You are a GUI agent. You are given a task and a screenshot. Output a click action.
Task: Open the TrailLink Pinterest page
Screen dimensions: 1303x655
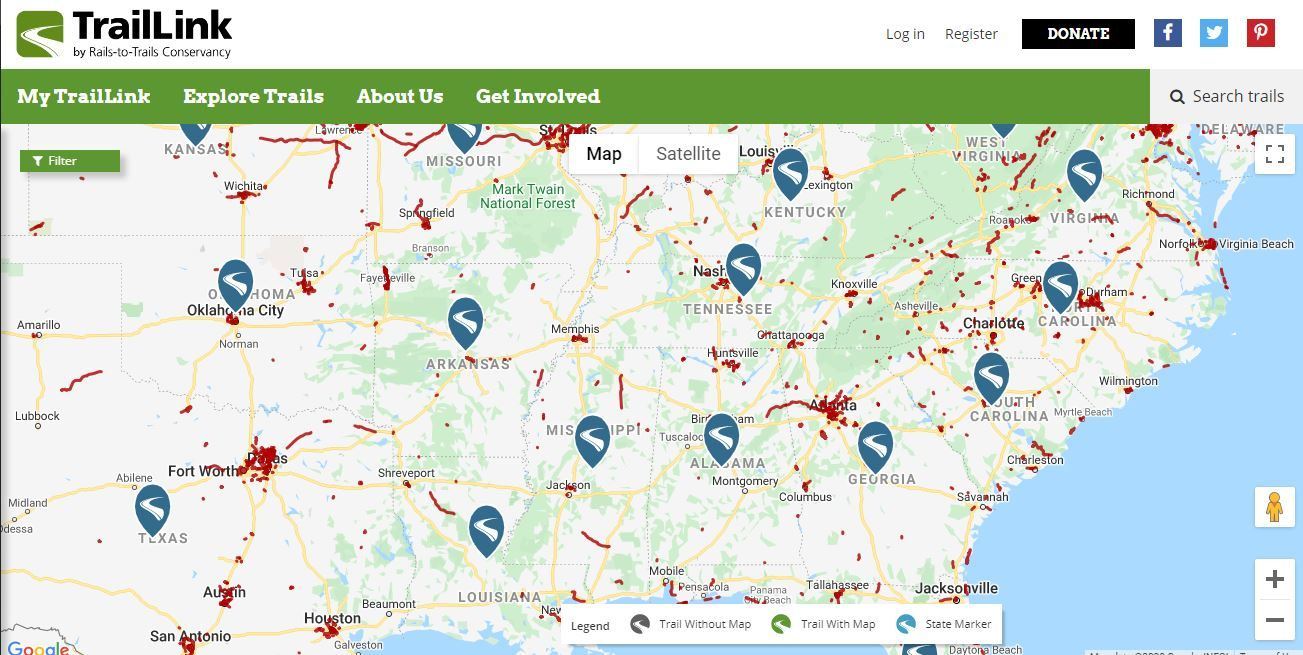click(x=1261, y=33)
